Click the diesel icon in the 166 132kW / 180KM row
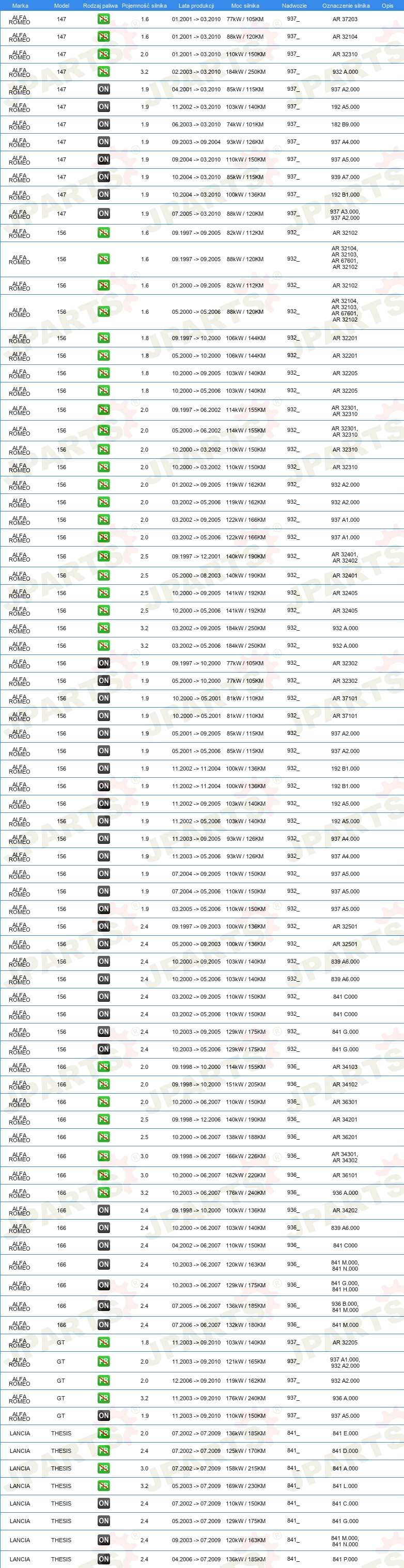This screenshot has height=1568, width=404. [104, 1325]
